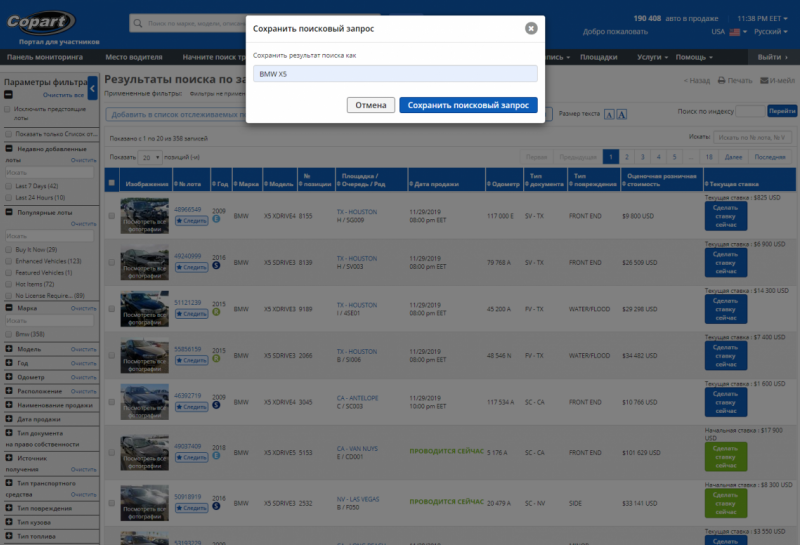Click the Copart logo
Viewport: 800px width, 545px height.
pyautogui.click(x=41, y=22)
